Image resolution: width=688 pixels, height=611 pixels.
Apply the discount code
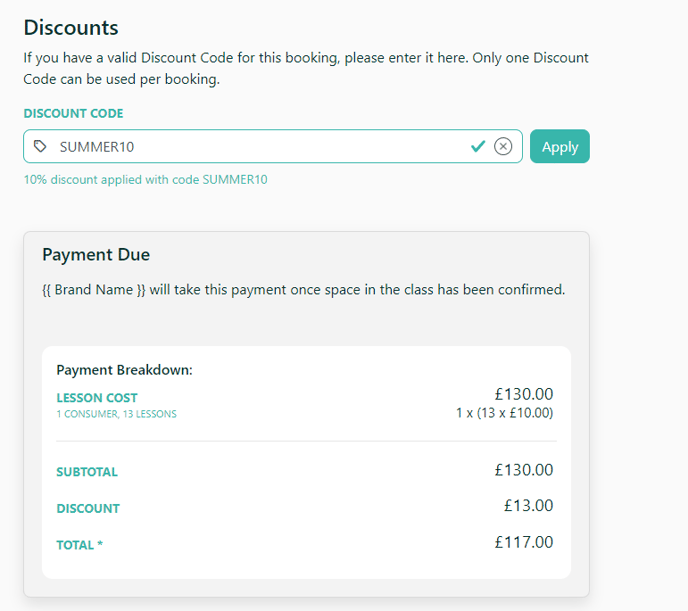pos(559,146)
